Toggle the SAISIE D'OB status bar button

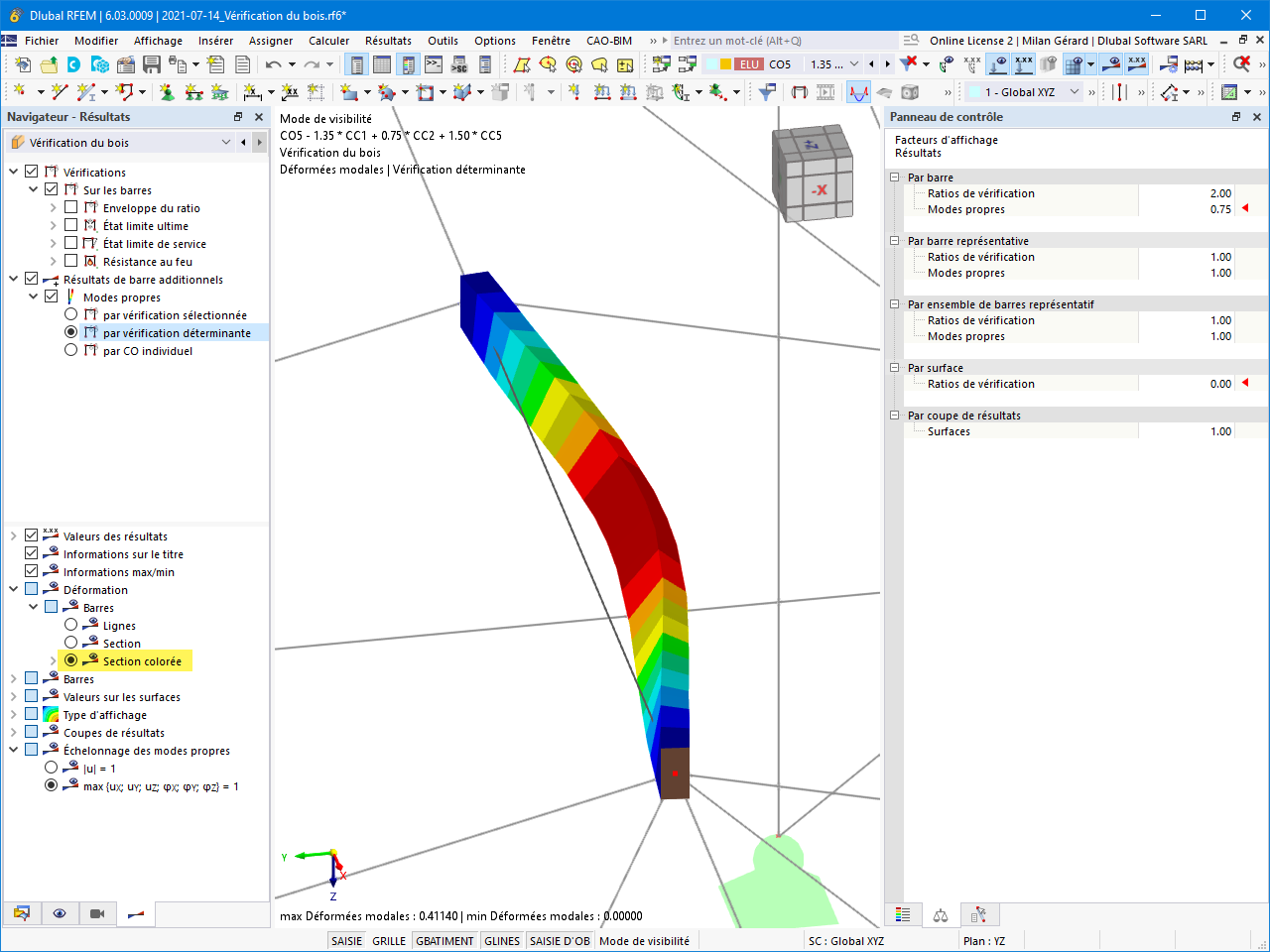point(561,941)
